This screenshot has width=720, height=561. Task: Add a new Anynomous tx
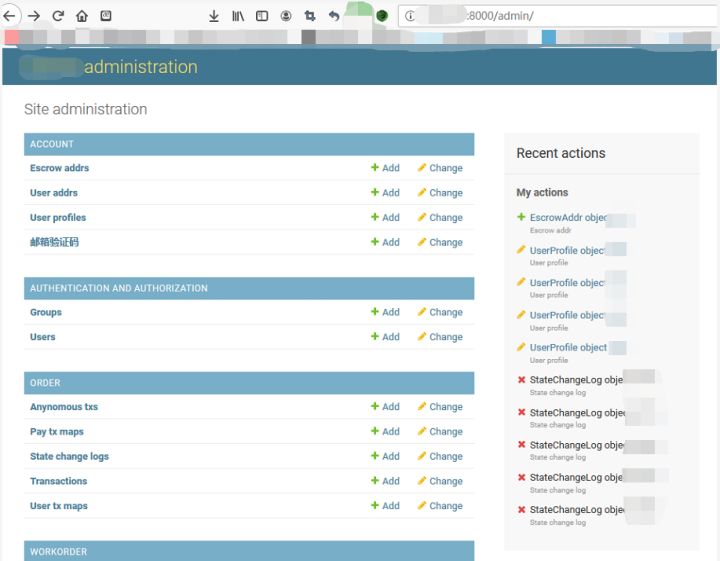[385, 407]
